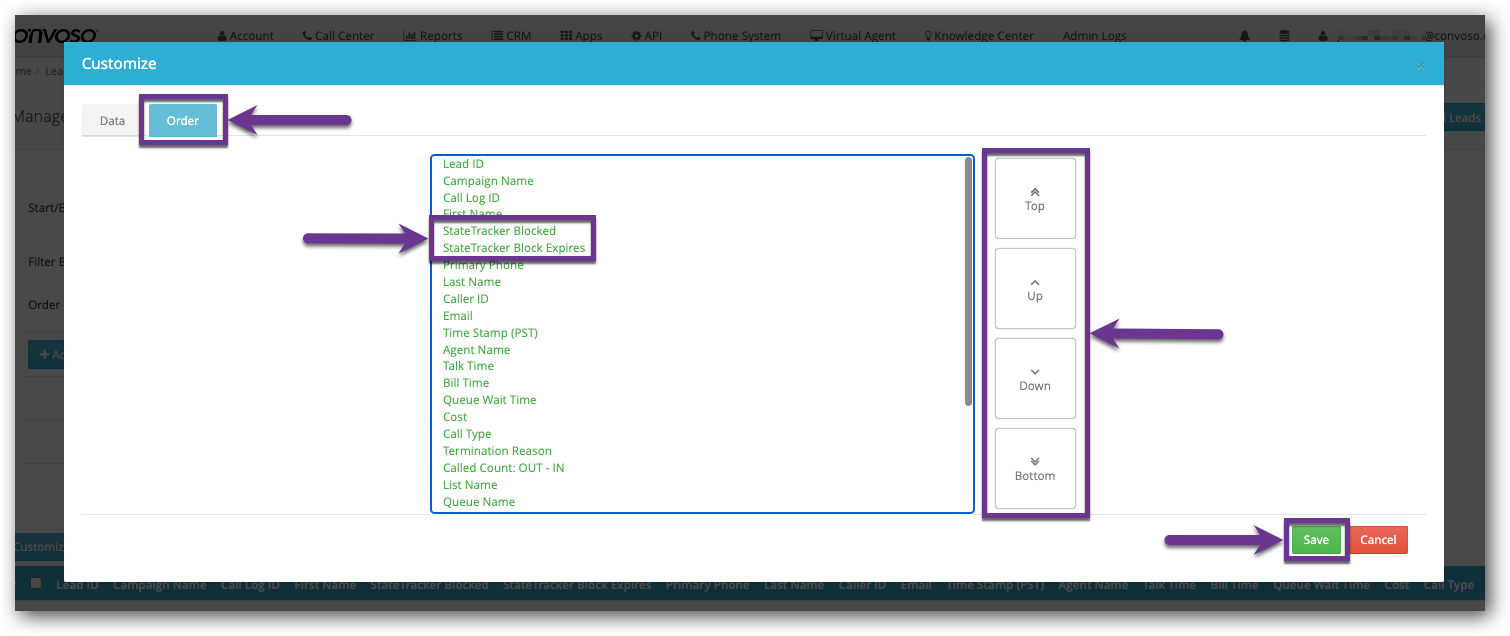Screen dimensions: 1510x636
Task: Toggle the select-all checkbox in table header
Action: (x=36, y=583)
